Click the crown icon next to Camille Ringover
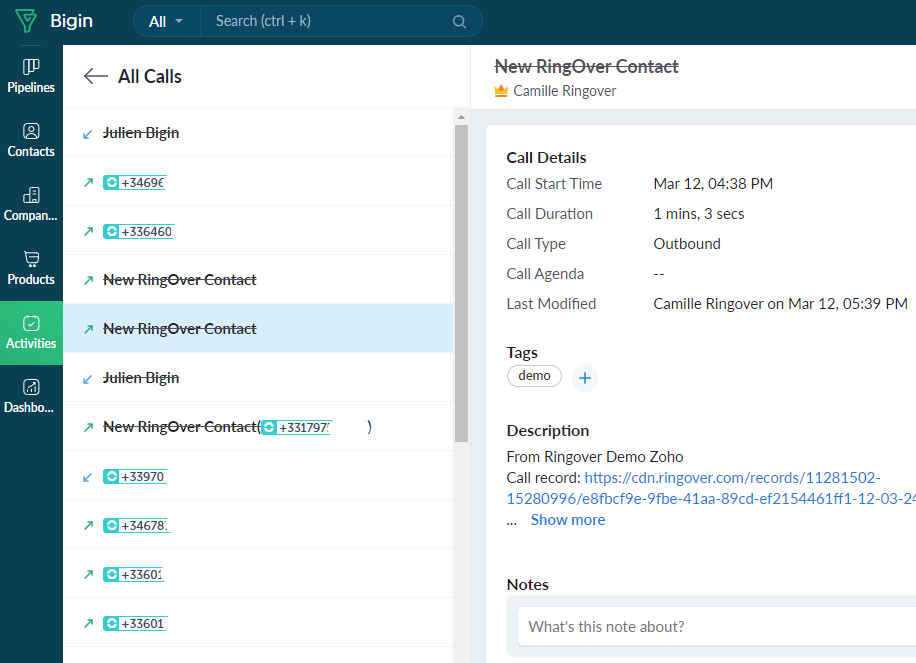916x663 pixels. click(x=501, y=91)
